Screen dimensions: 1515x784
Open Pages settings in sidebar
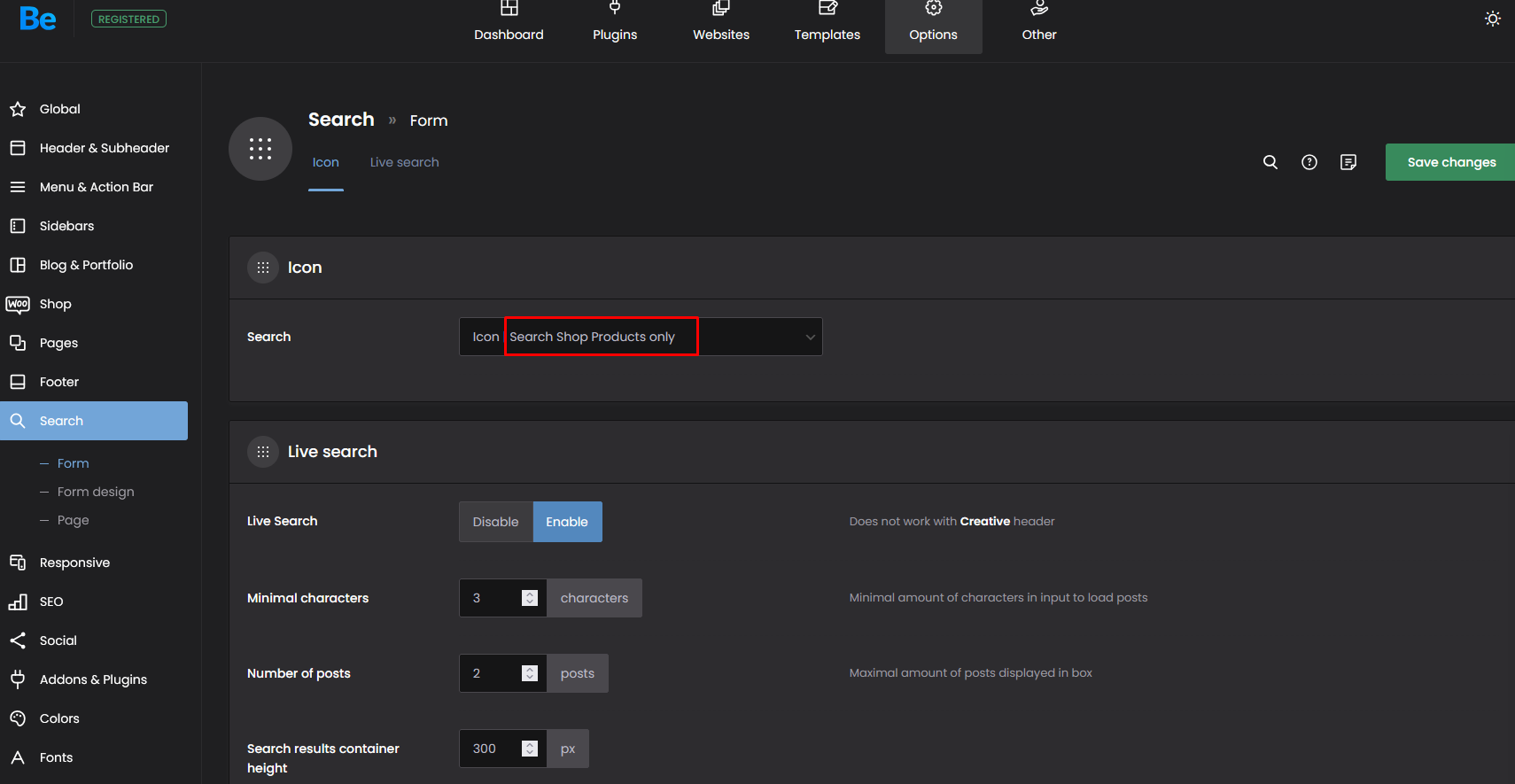[x=94, y=343]
